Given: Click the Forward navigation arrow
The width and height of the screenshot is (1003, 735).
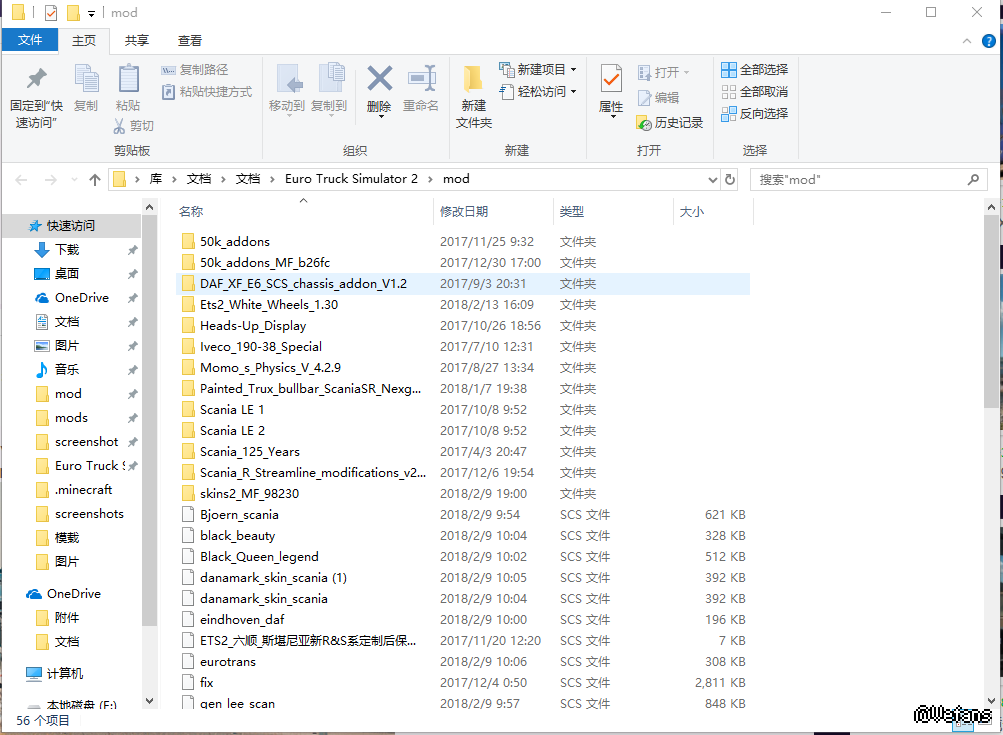Looking at the screenshot, I should tap(51, 180).
